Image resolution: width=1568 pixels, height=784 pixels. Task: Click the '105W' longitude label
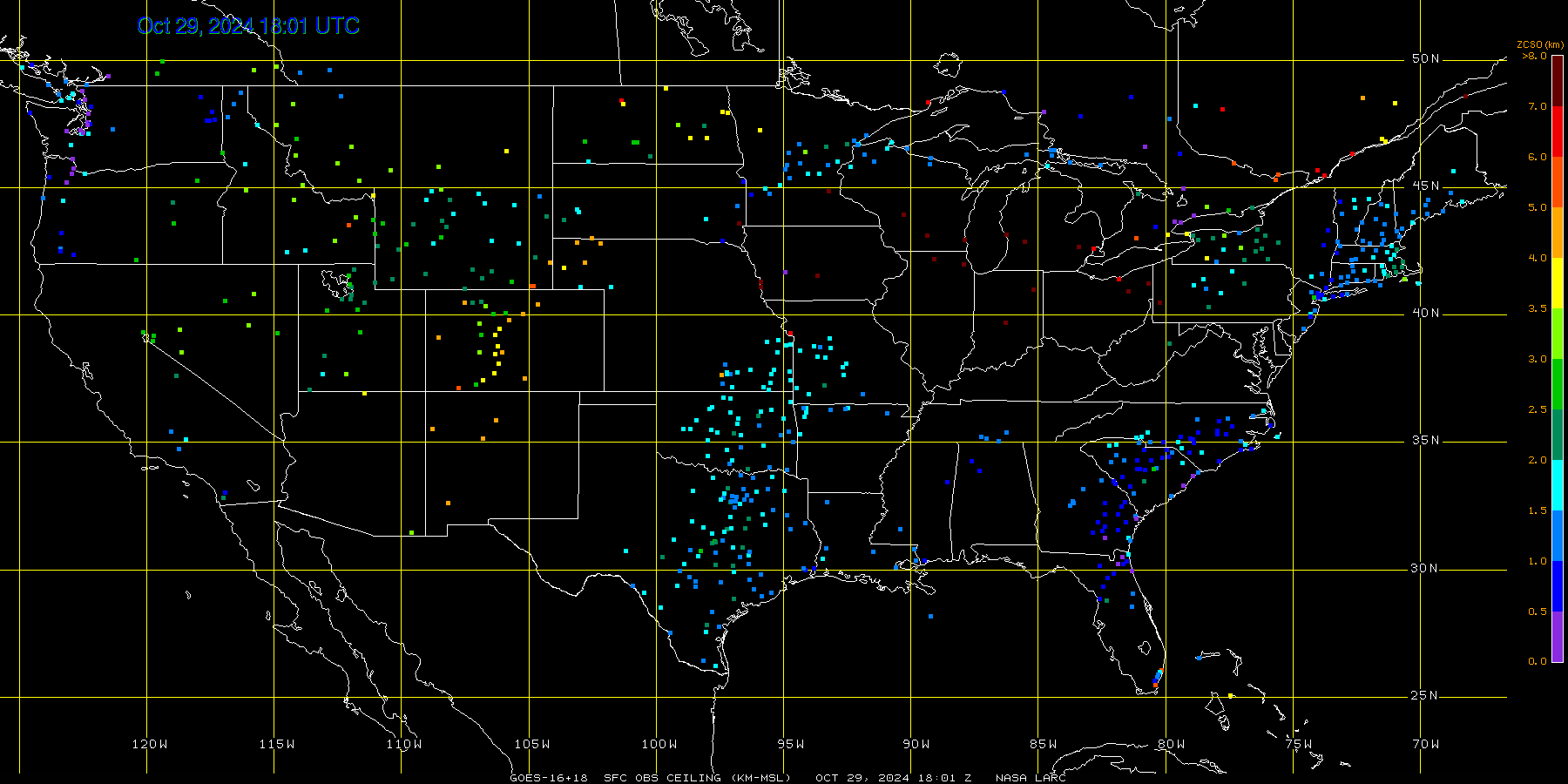pos(531,744)
